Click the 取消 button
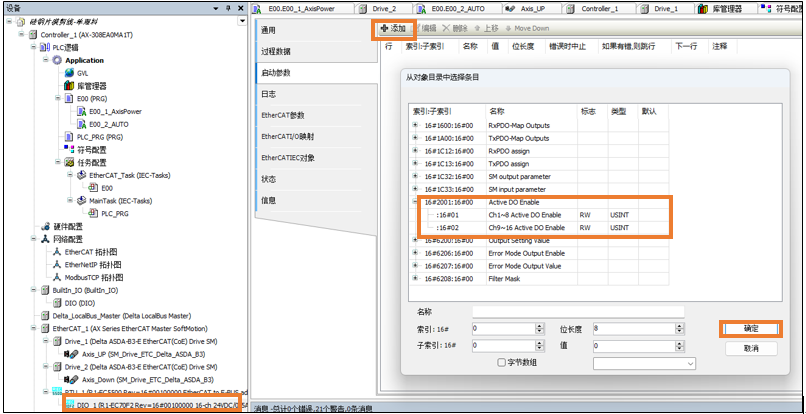Image resolution: width=806 pixels, height=414 pixels. click(749, 348)
